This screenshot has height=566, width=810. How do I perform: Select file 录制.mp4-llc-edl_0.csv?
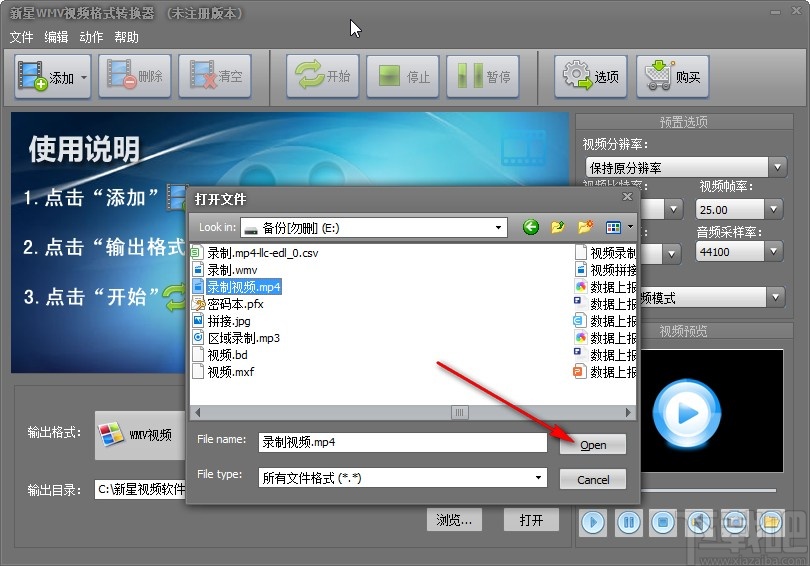click(x=263, y=253)
